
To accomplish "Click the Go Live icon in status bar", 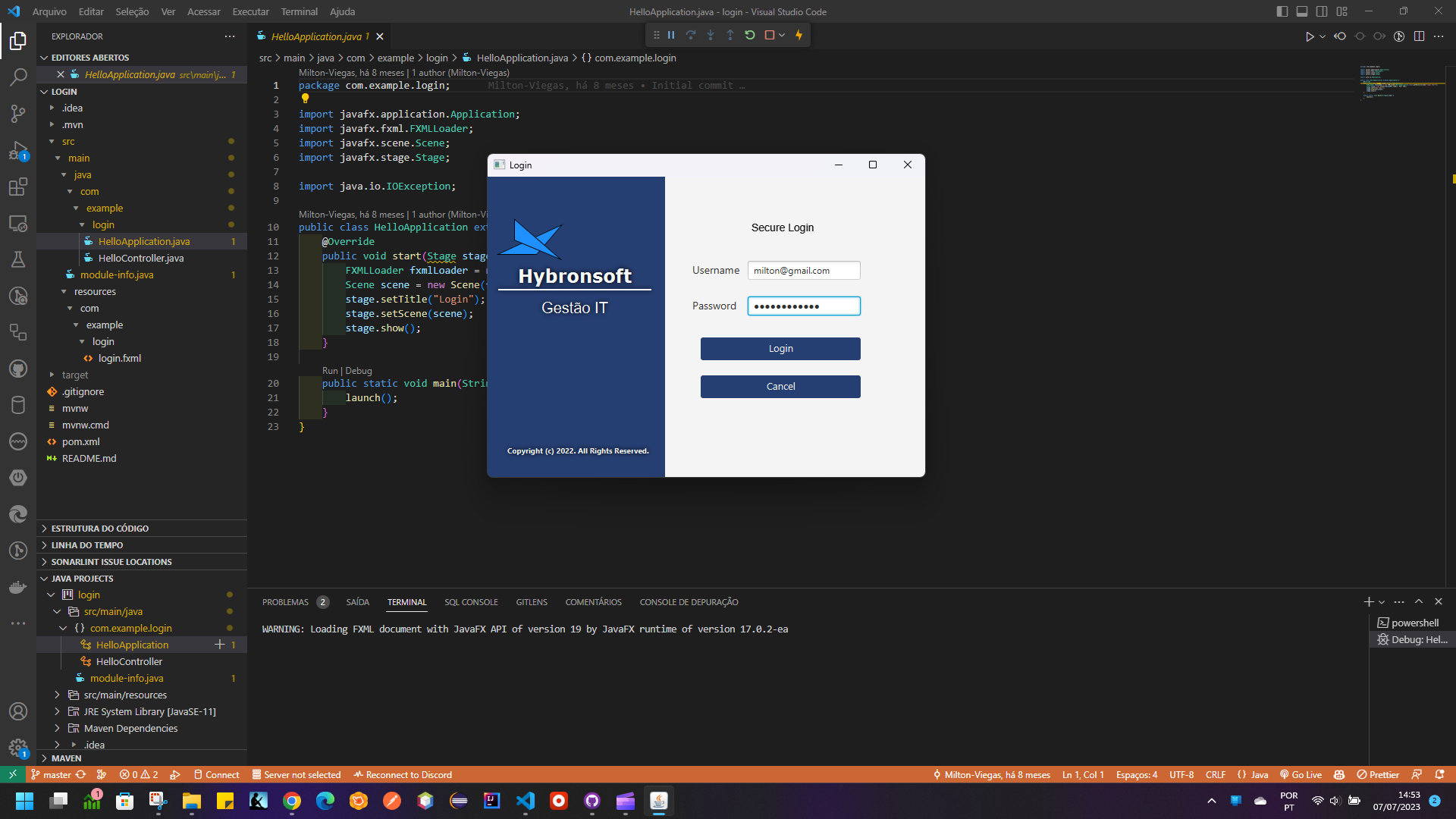I will point(1300,774).
